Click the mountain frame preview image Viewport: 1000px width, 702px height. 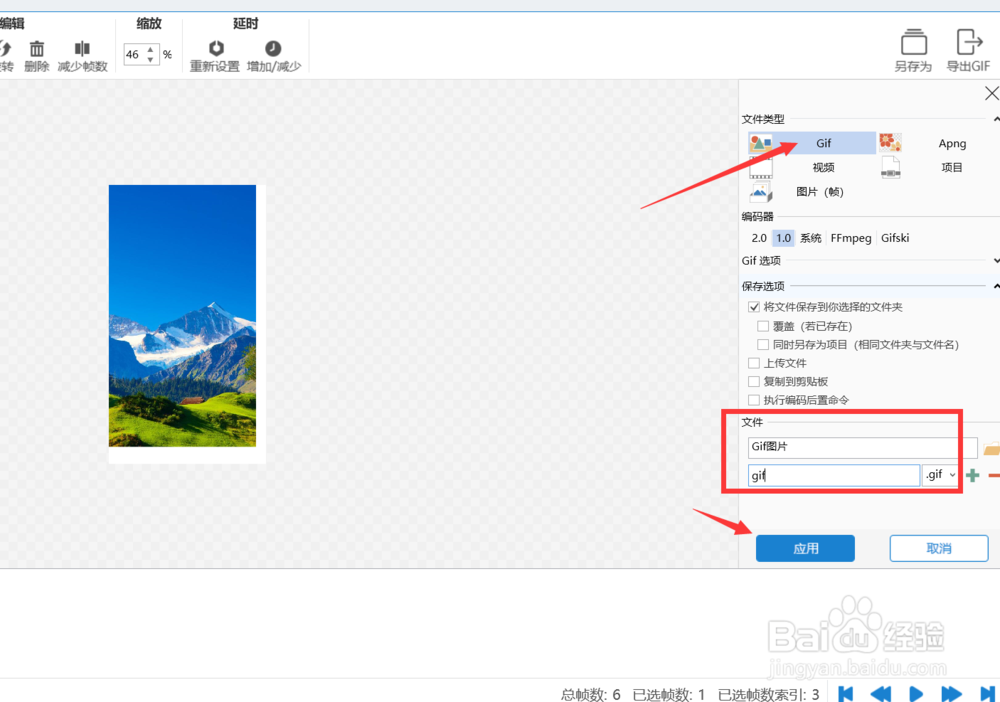pos(182,316)
